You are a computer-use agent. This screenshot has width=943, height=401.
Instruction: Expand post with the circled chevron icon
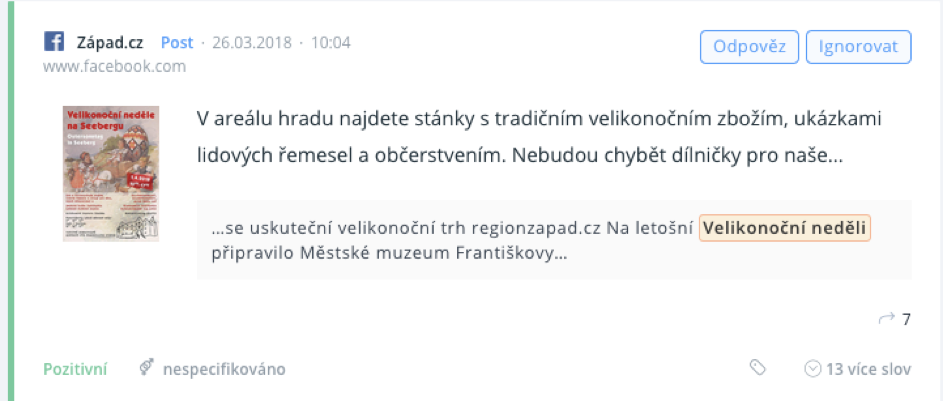click(x=812, y=369)
